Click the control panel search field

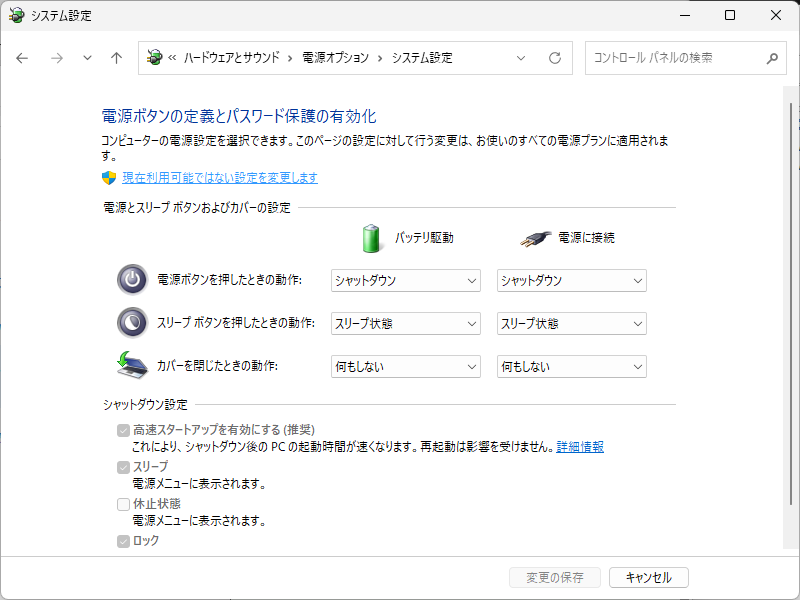(x=670, y=58)
